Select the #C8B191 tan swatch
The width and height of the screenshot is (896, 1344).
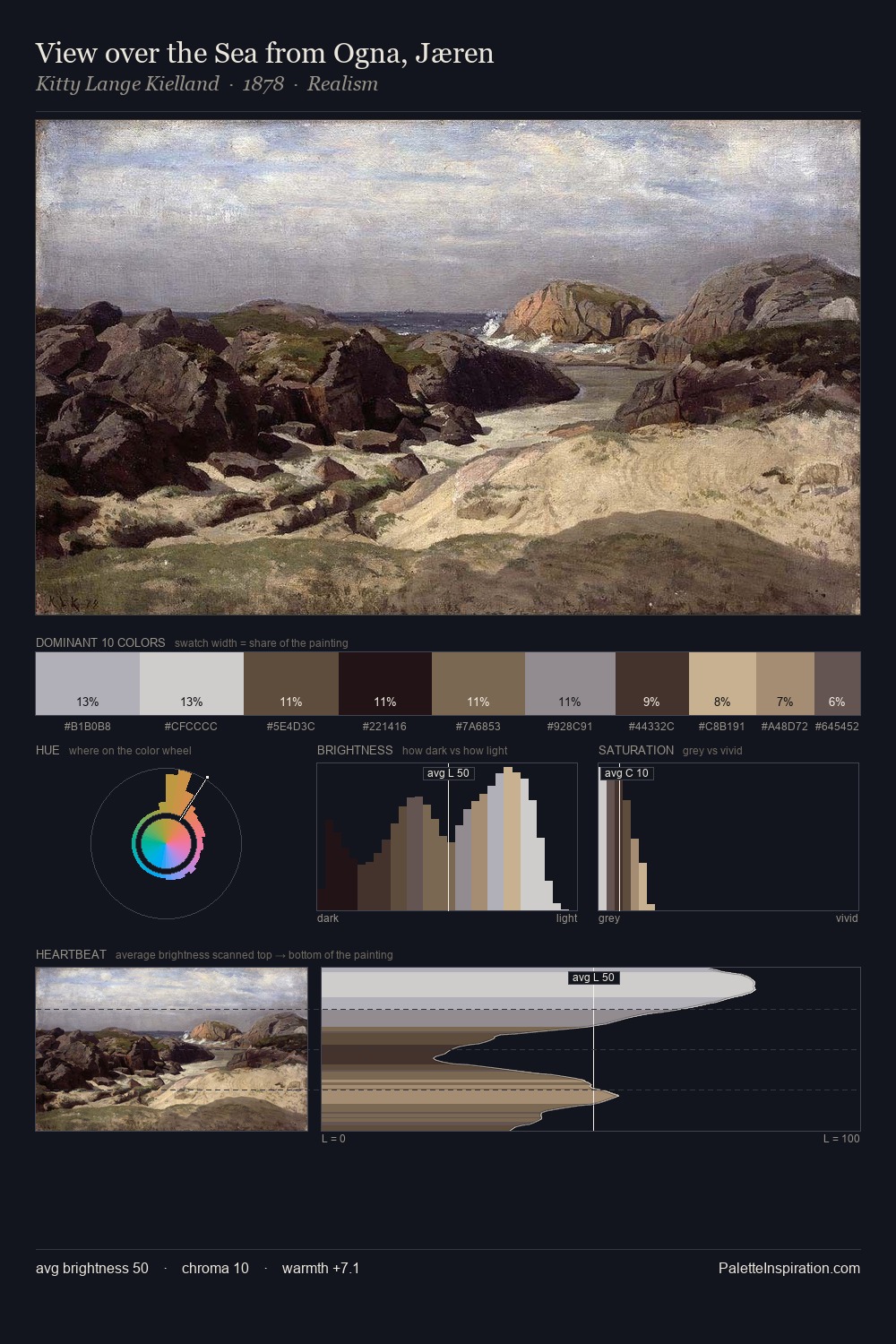coord(722,683)
